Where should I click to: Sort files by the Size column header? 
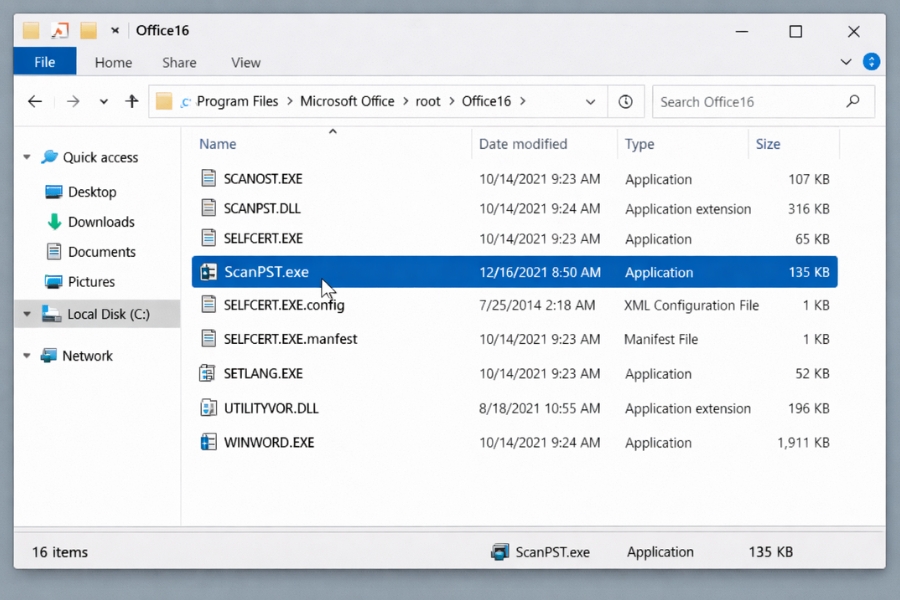tap(768, 144)
